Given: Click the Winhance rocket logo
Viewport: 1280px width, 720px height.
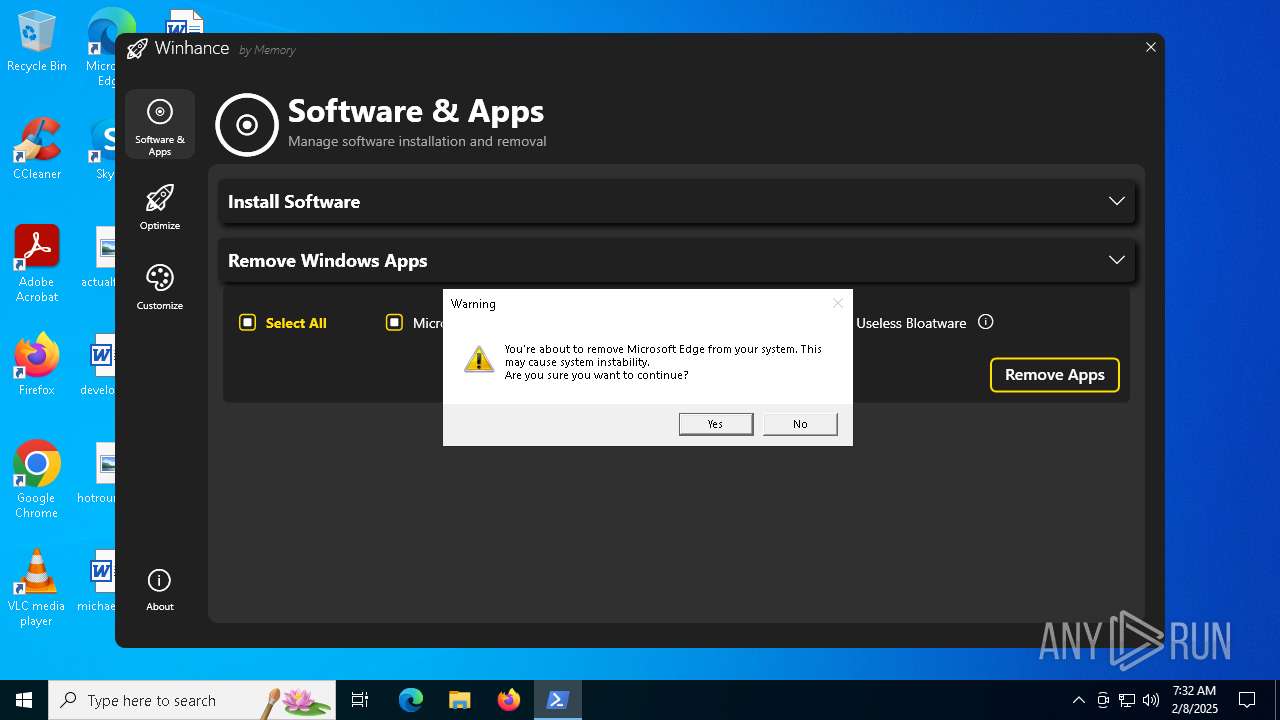Looking at the screenshot, I should click(138, 49).
